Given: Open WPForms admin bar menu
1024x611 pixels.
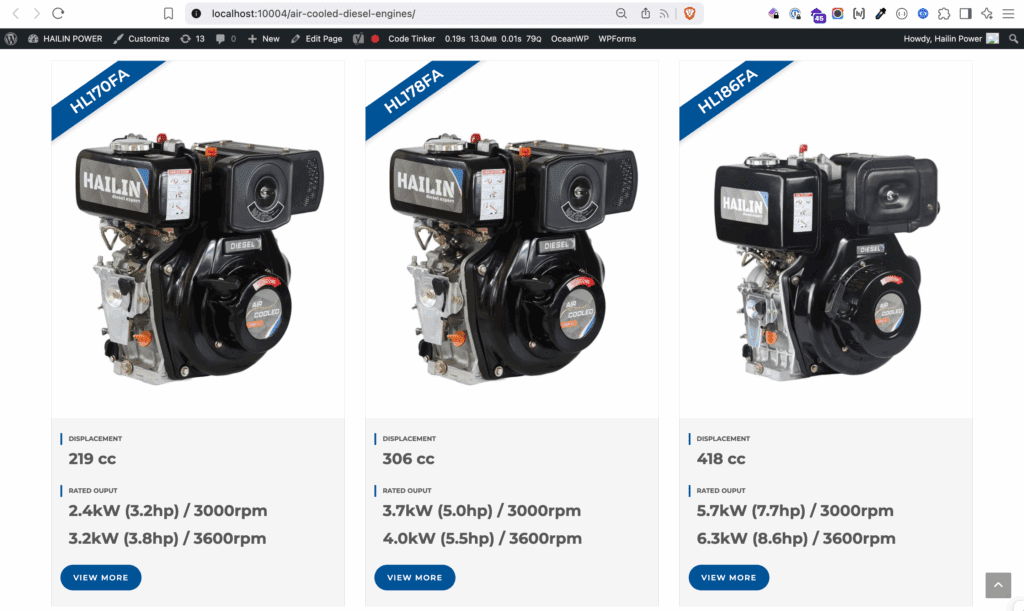Looking at the screenshot, I should coord(617,39).
